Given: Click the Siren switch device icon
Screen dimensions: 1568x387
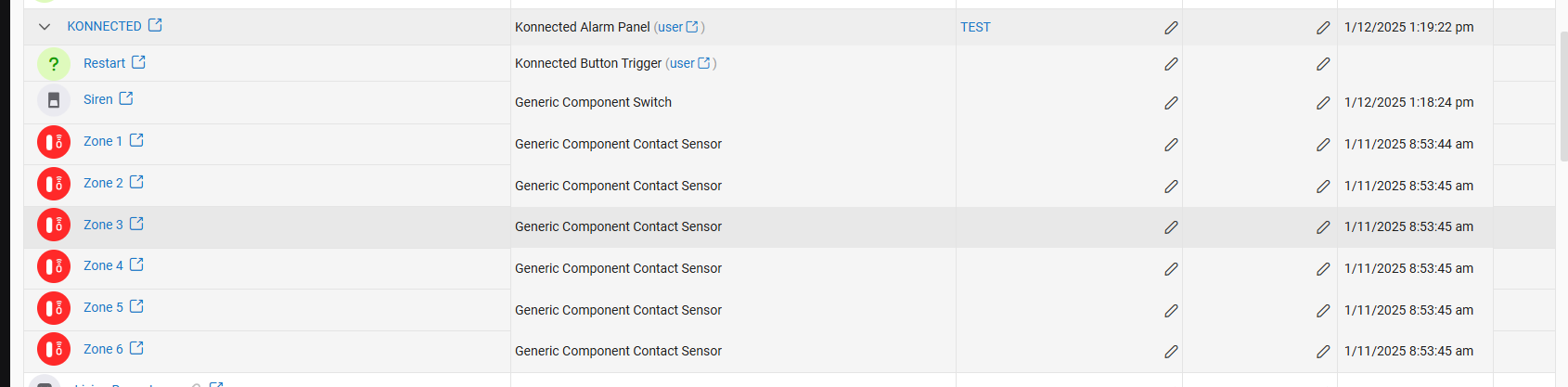Looking at the screenshot, I should tap(54, 100).
